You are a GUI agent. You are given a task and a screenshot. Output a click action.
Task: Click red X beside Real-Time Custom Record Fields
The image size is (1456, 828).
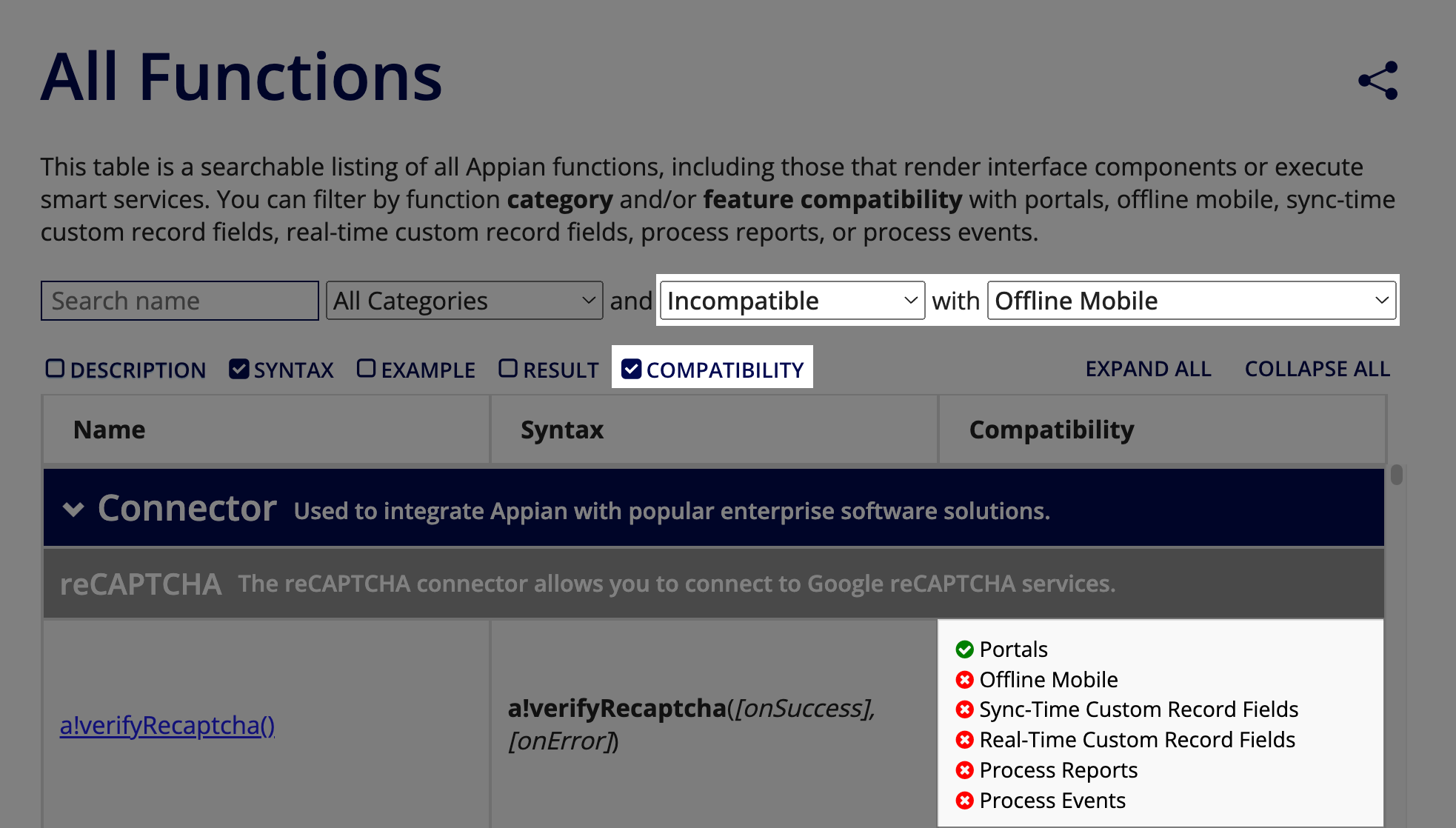(x=964, y=740)
